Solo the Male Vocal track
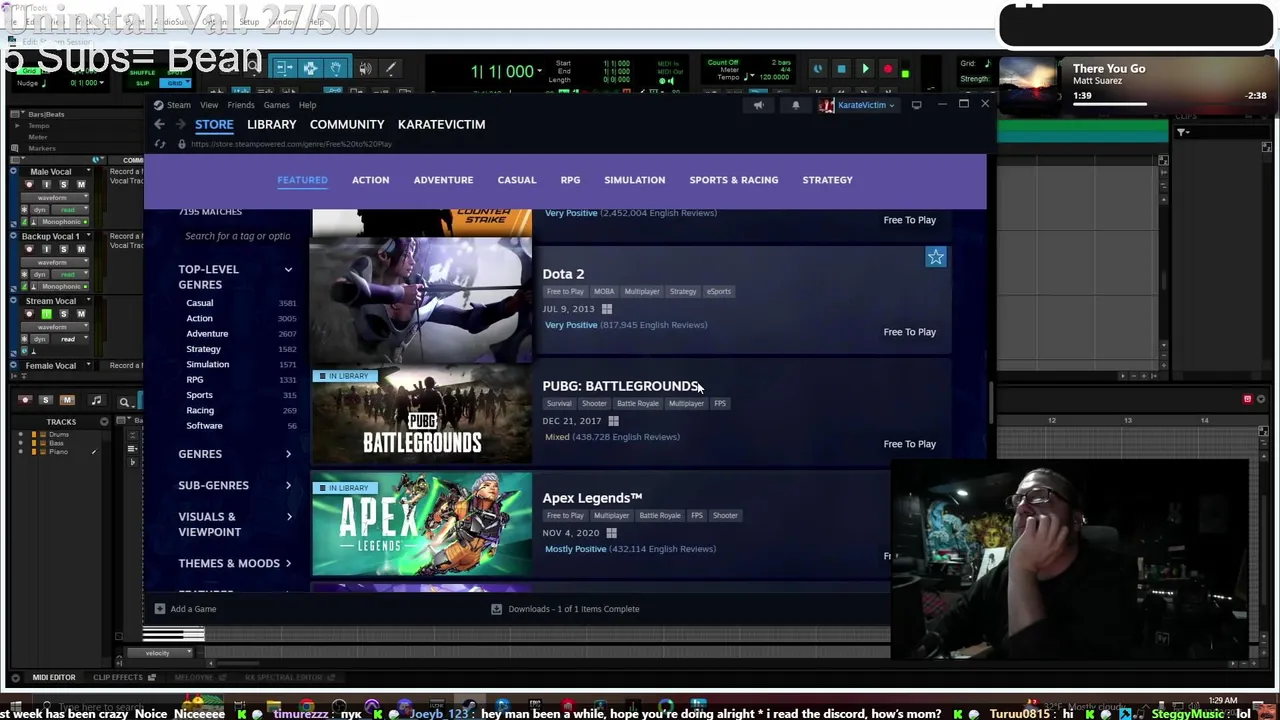 tap(64, 185)
